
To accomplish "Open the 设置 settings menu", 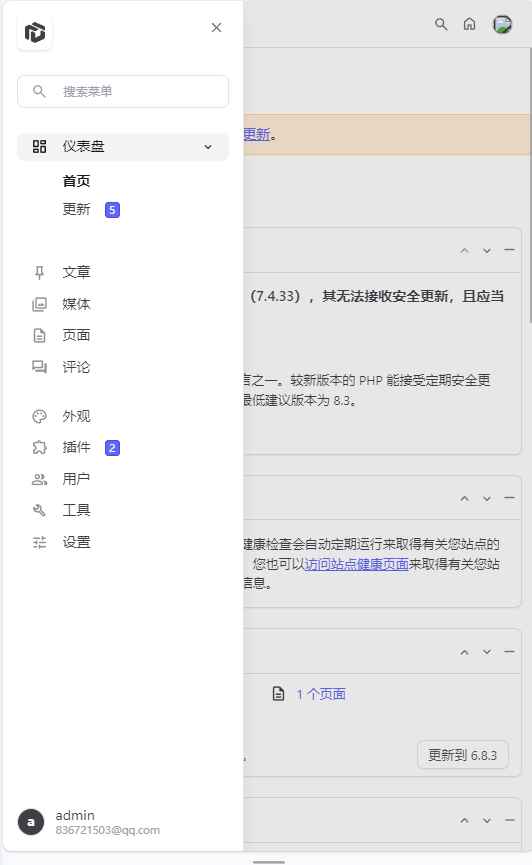I will (76, 542).
